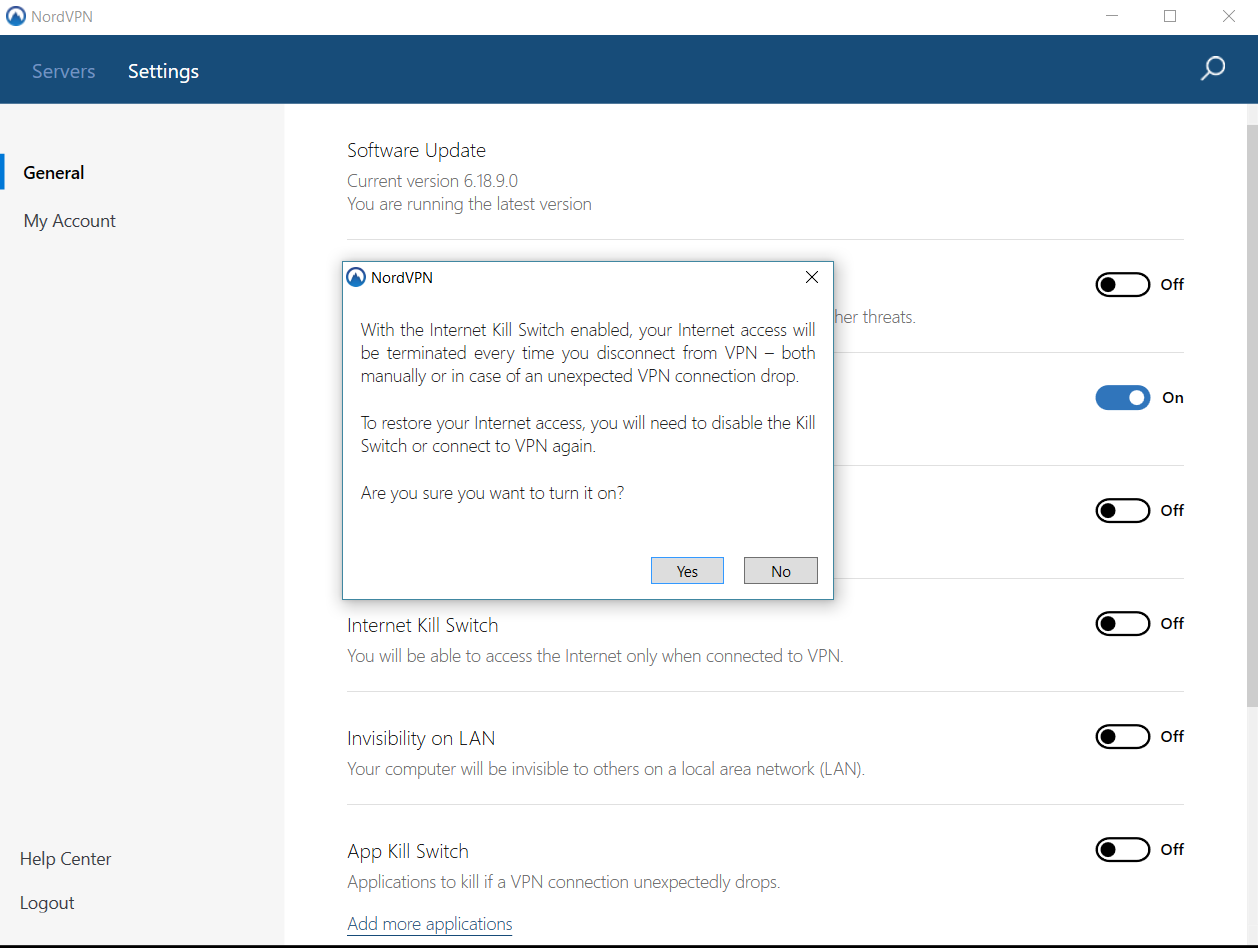
Task: Click the NordVPN logo in main window title bar
Action: pyautogui.click(x=15, y=17)
